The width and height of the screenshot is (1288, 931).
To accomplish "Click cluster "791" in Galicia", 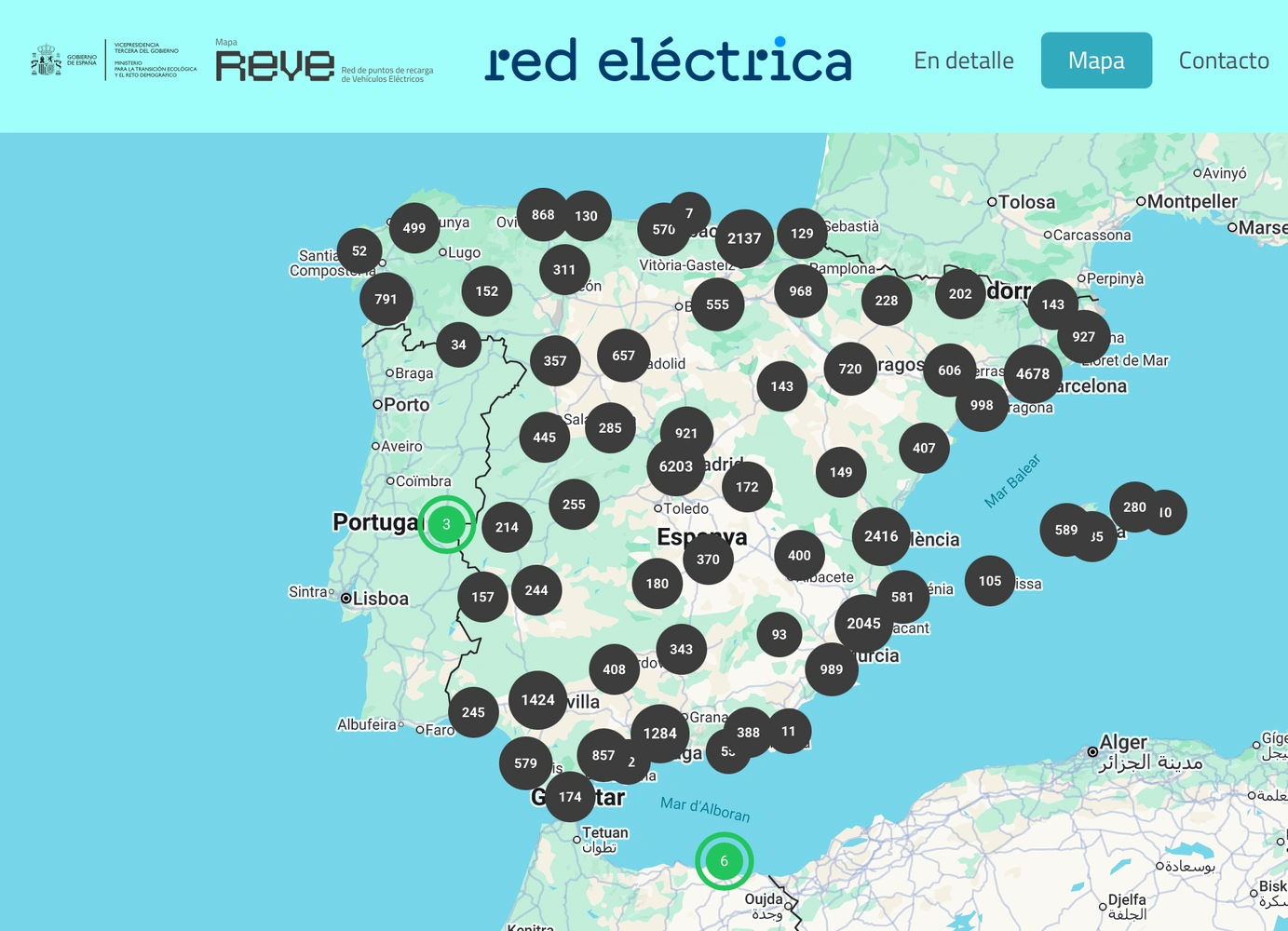I will [386, 299].
